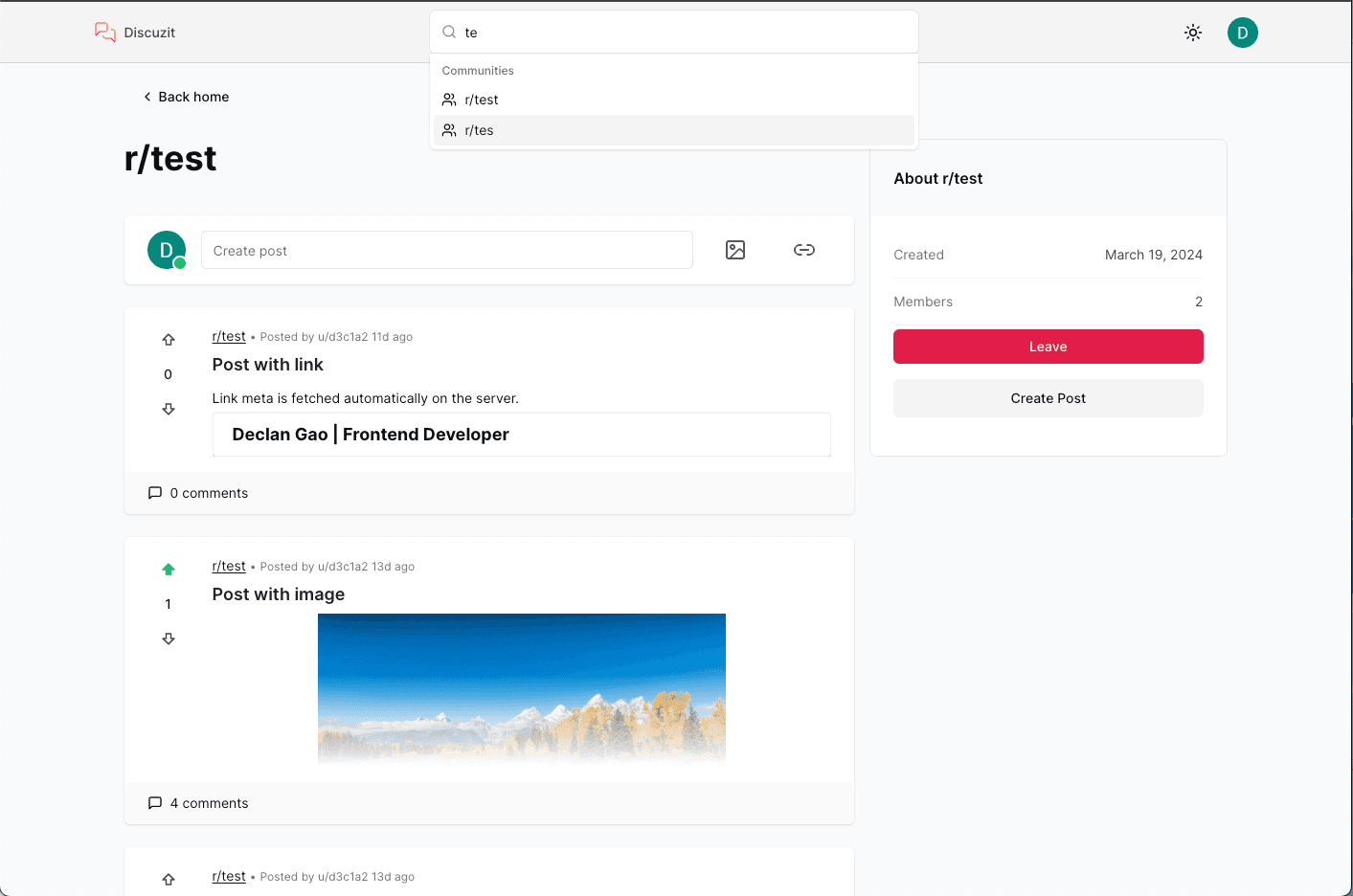1353x896 pixels.
Task: Click the Leave community button
Action: [x=1049, y=347]
